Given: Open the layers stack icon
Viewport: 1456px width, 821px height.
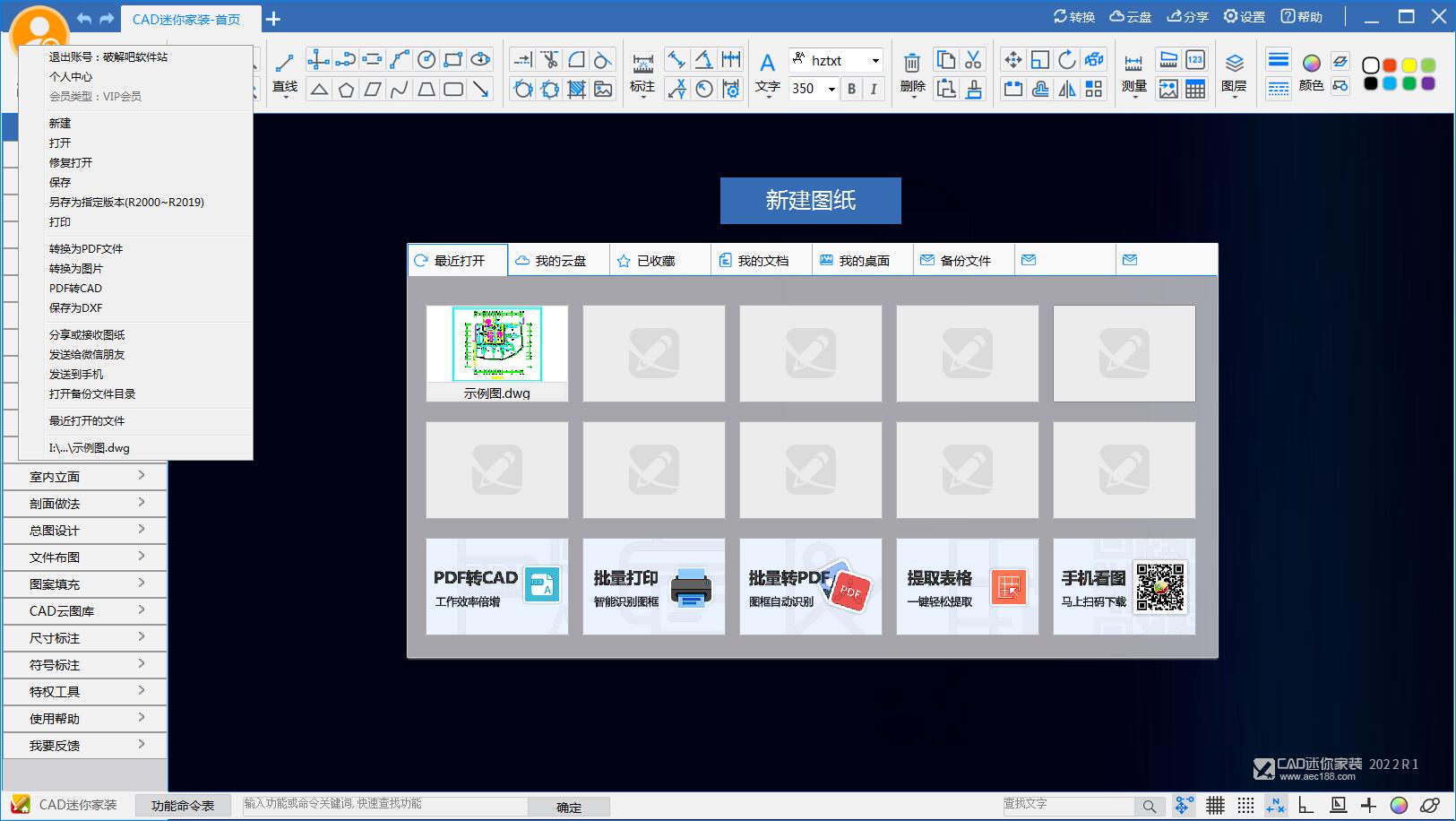Looking at the screenshot, I should pyautogui.click(x=1234, y=63).
